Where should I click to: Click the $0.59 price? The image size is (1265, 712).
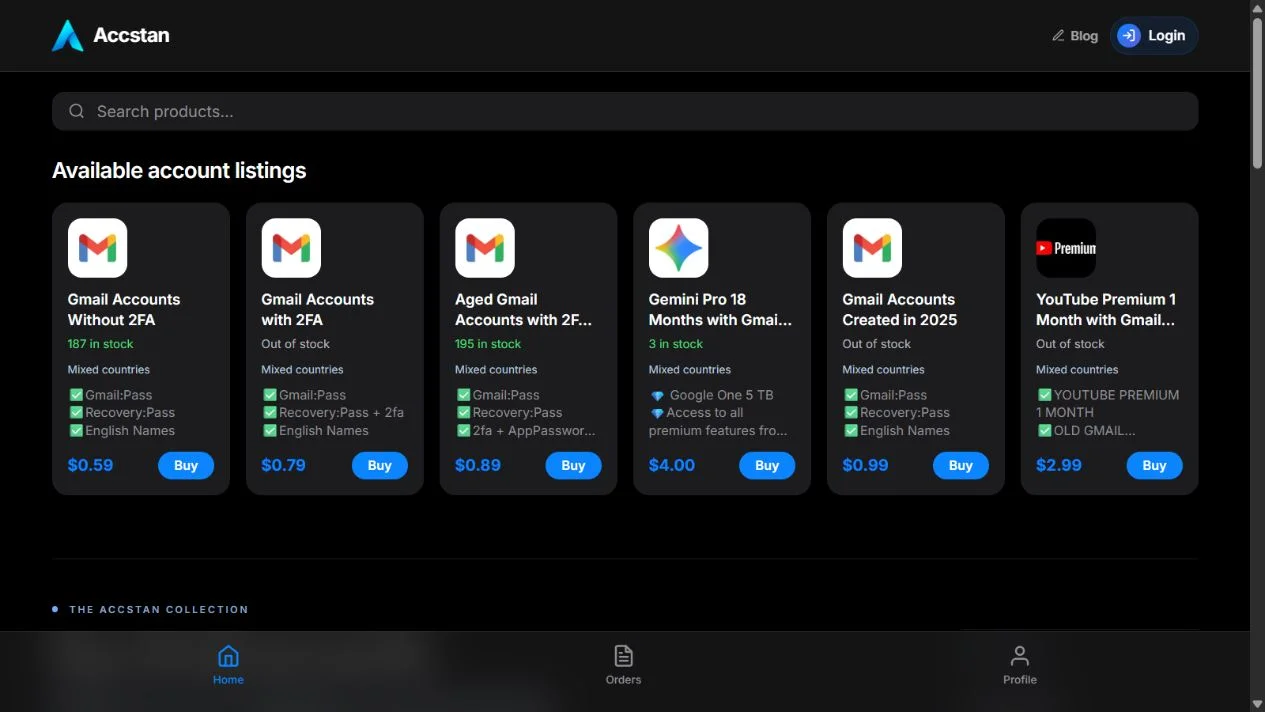click(90, 465)
